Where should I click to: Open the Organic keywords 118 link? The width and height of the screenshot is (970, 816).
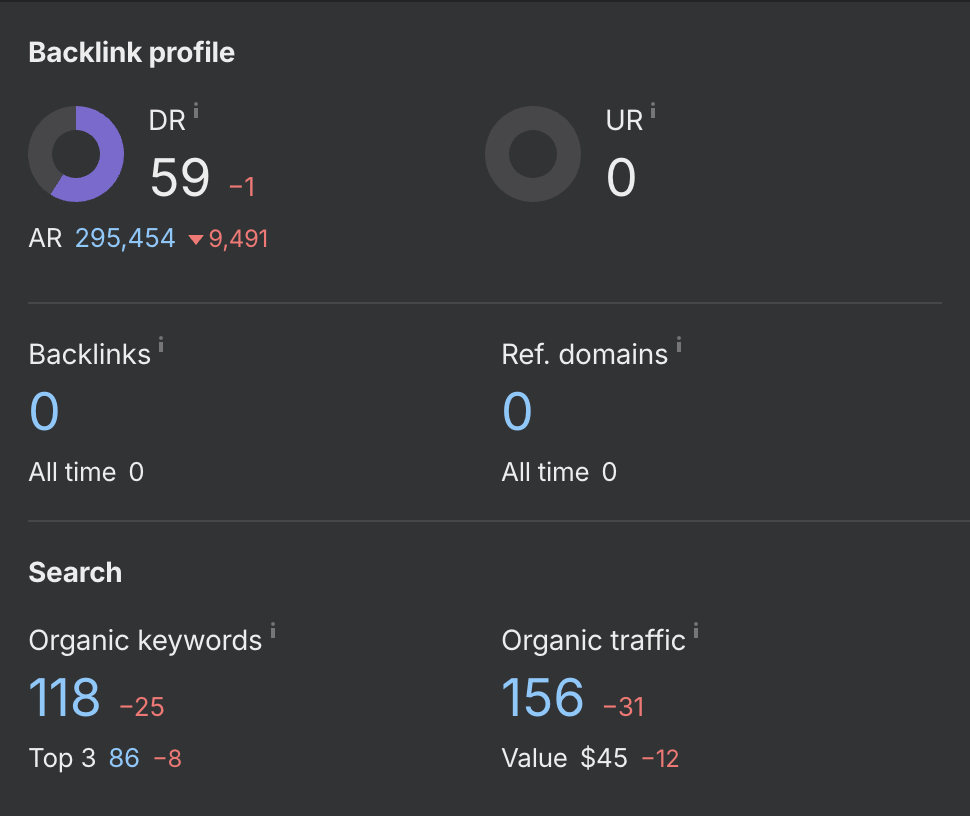64,697
